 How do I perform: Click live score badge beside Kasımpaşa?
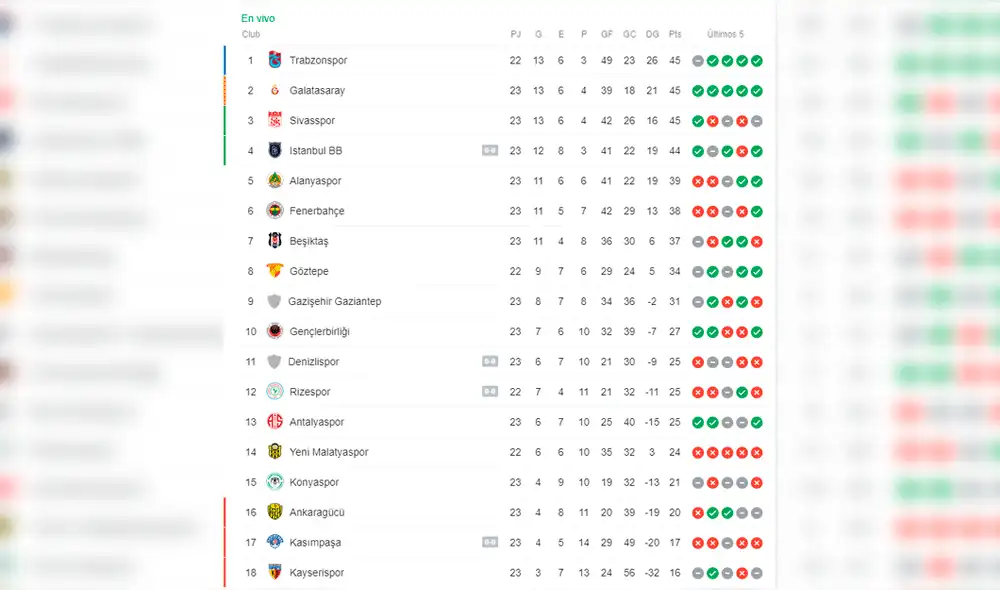(x=490, y=542)
